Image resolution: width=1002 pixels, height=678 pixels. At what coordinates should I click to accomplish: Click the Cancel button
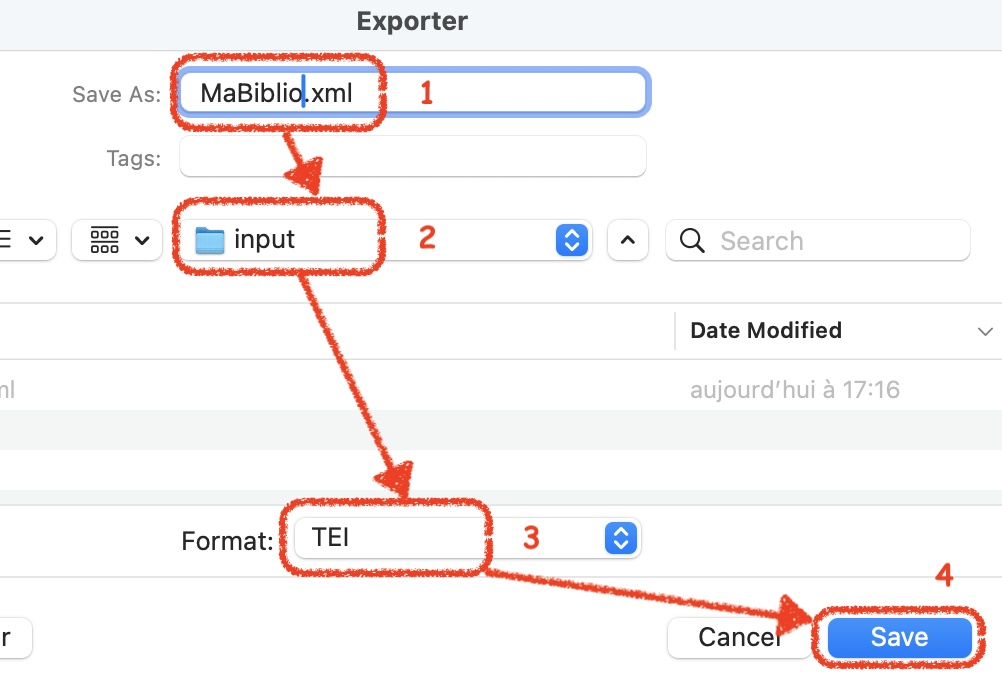click(740, 637)
